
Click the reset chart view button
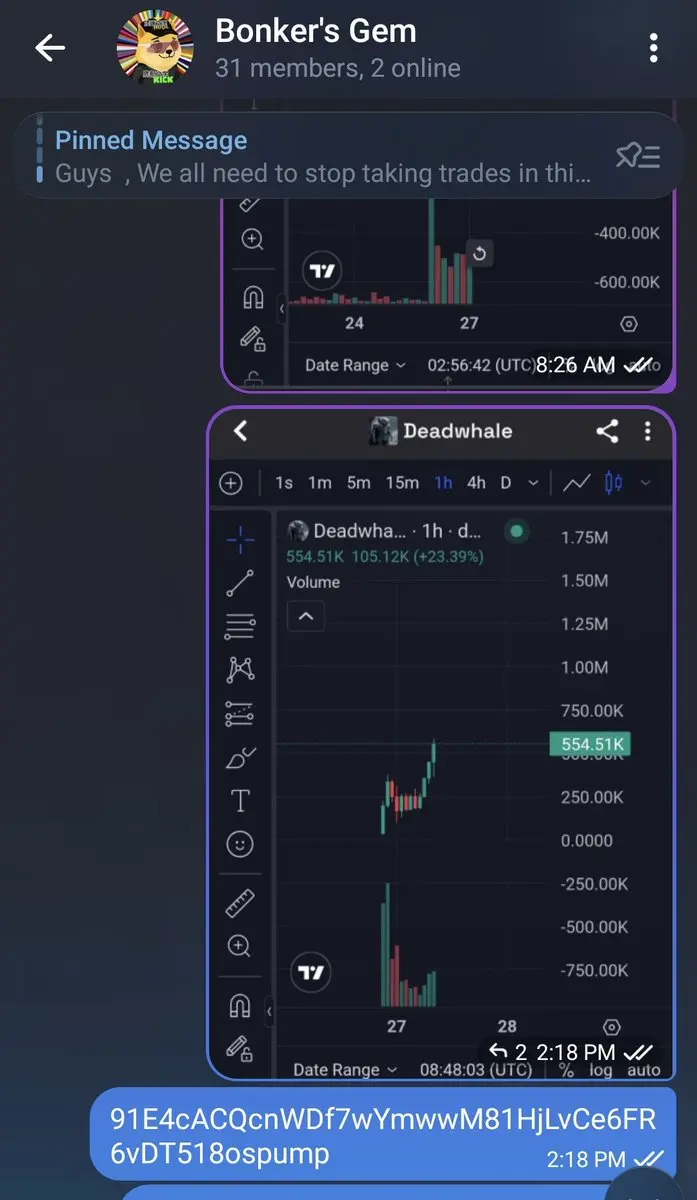point(480,254)
